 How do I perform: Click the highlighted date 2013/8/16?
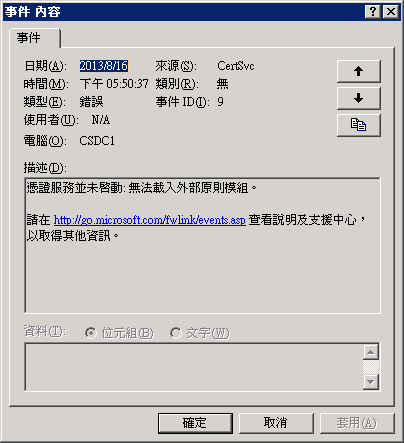click(104, 66)
